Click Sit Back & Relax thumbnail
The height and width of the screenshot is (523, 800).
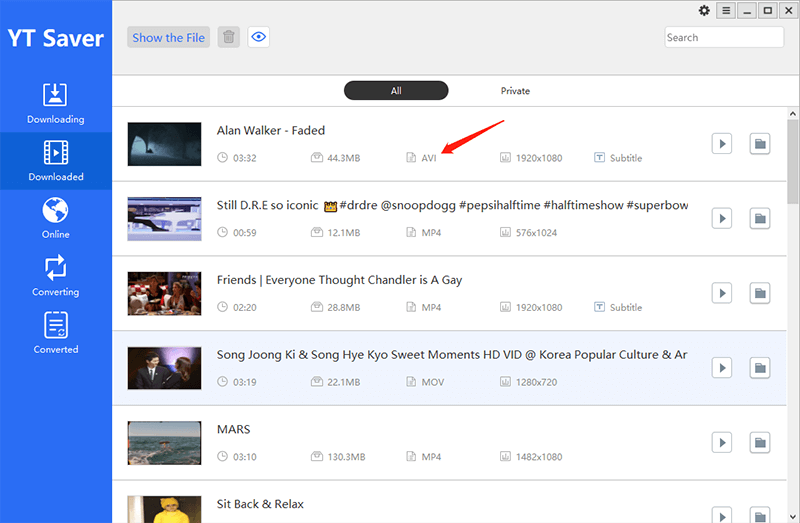pyautogui.click(x=164, y=509)
